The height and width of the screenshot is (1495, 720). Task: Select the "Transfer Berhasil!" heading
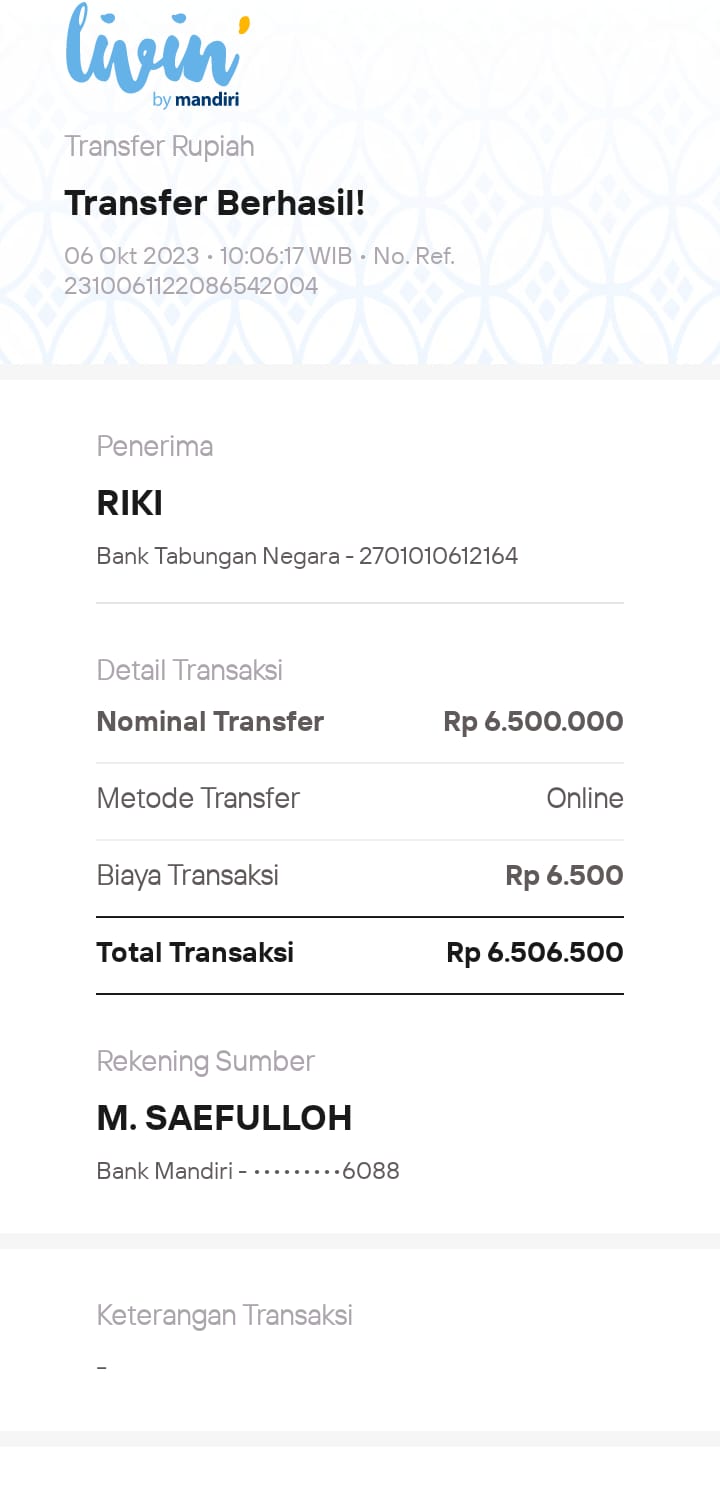pyautogui.click(x=215, y=203)
